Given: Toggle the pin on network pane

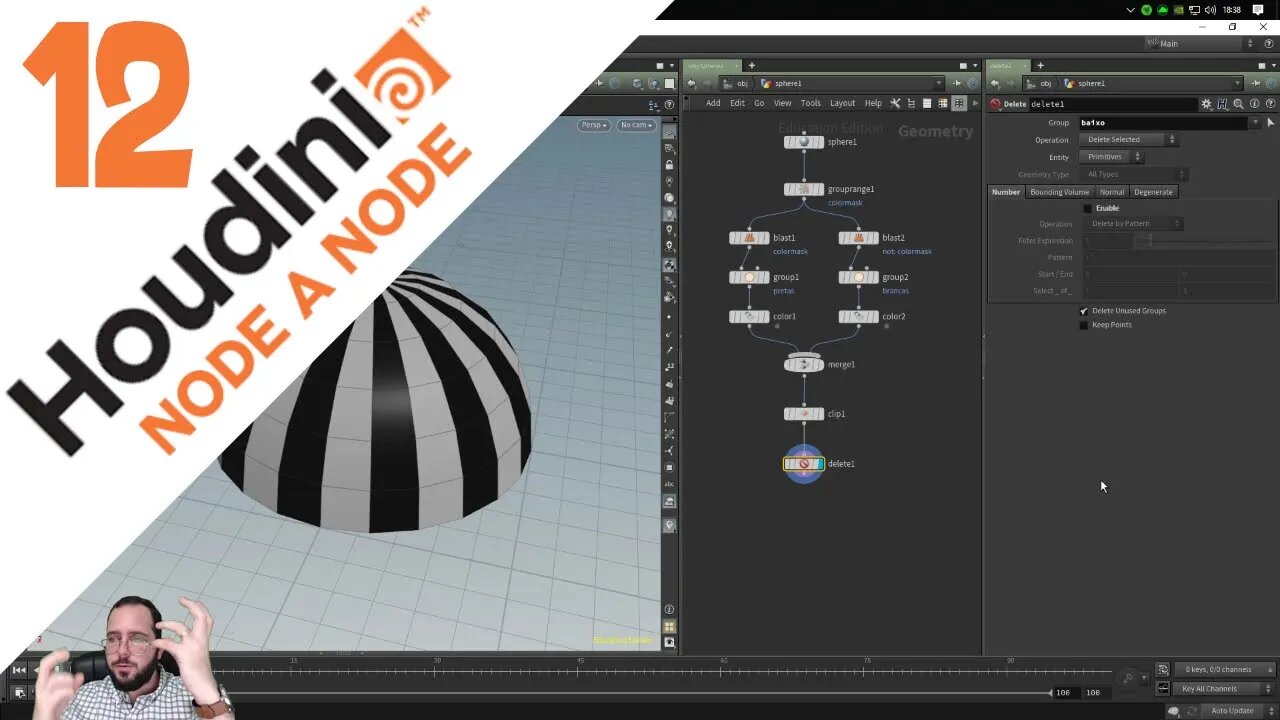Looking at the screenshot, I should tap(957, 83).
